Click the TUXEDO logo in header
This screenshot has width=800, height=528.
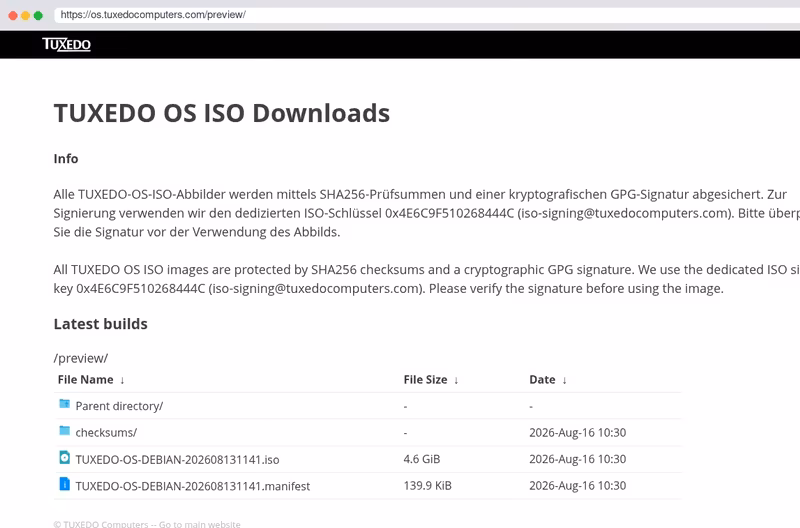pos(66,44)
